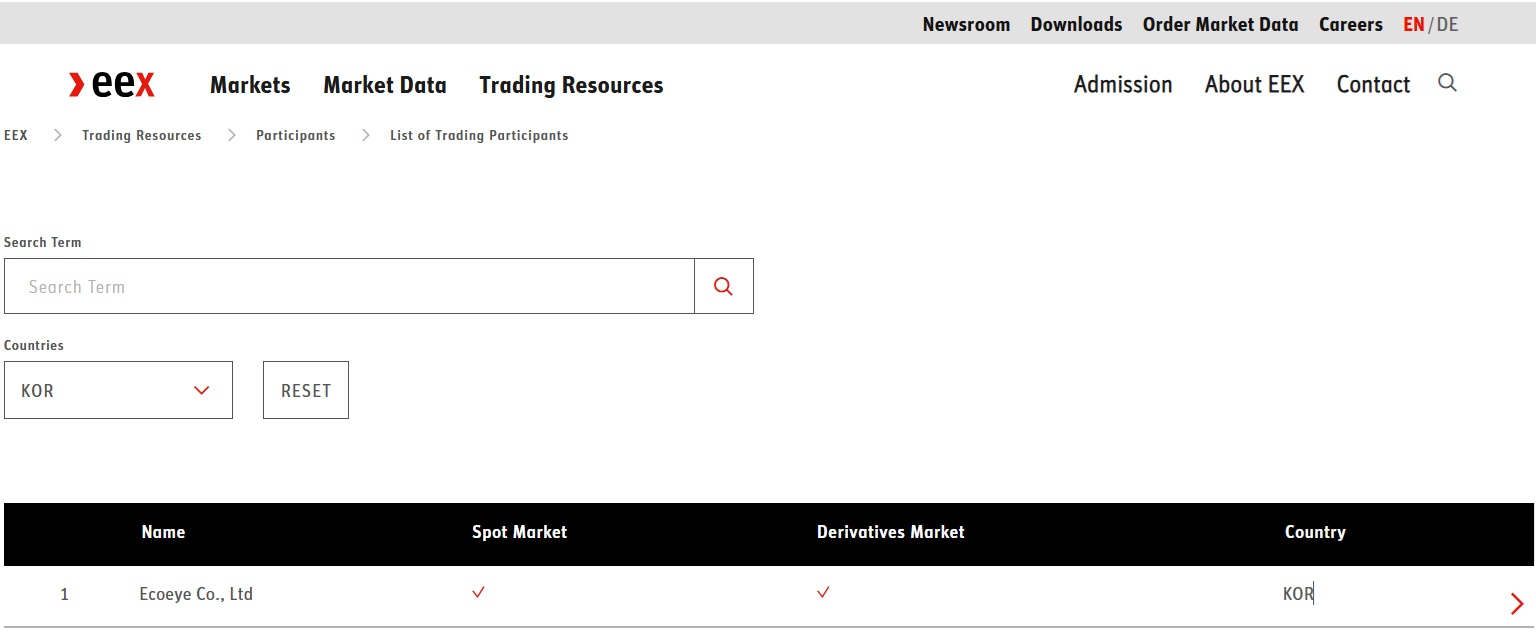Click the EEX logo
This screenshot has height=636, width=1536.
111,84
